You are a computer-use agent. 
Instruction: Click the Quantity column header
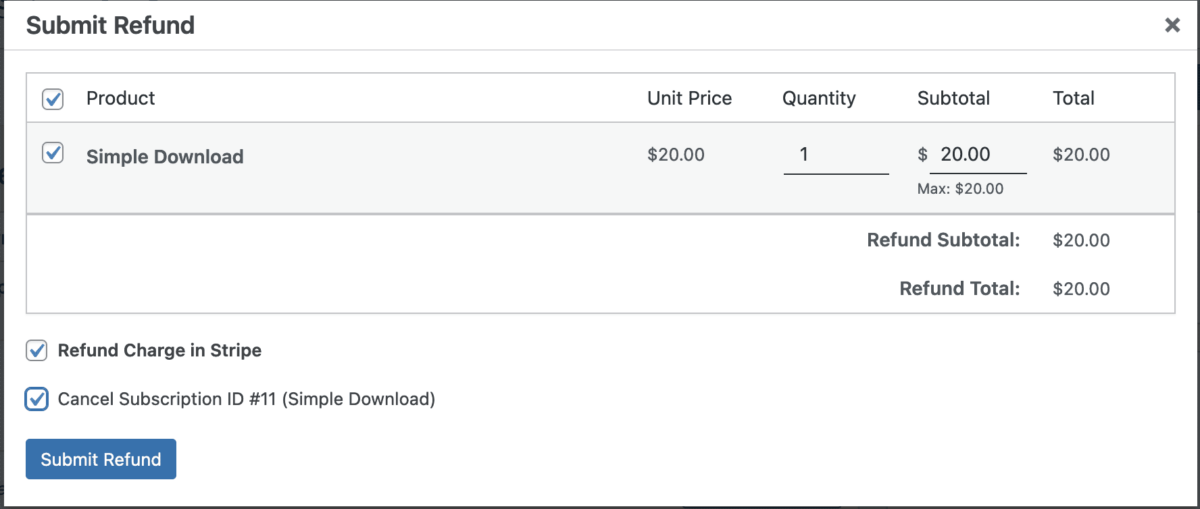pos(819,98)
